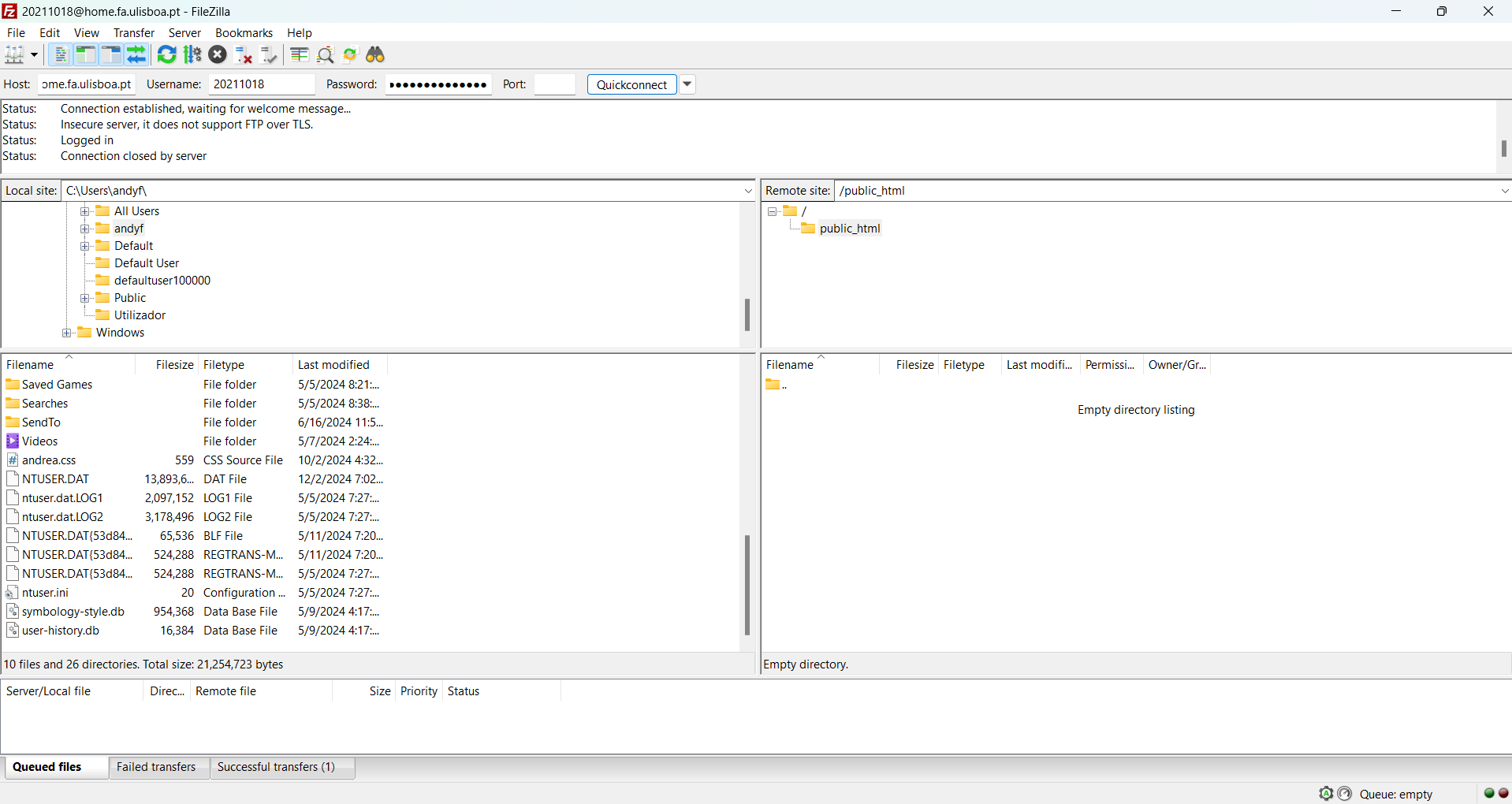This screenshot has height=804, width=1512.
Task: Click the green activity indicator light
Action: pos(1489,793)
